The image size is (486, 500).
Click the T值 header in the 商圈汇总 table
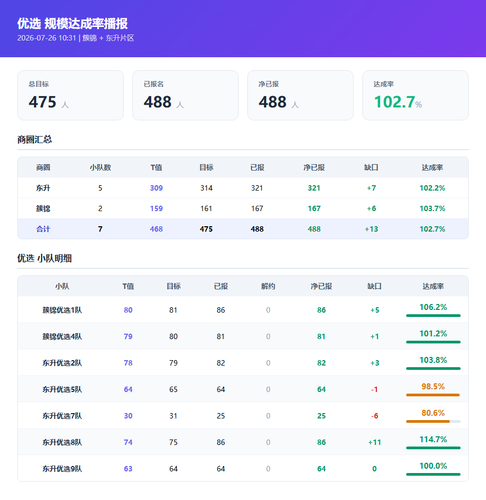[156, 167]
